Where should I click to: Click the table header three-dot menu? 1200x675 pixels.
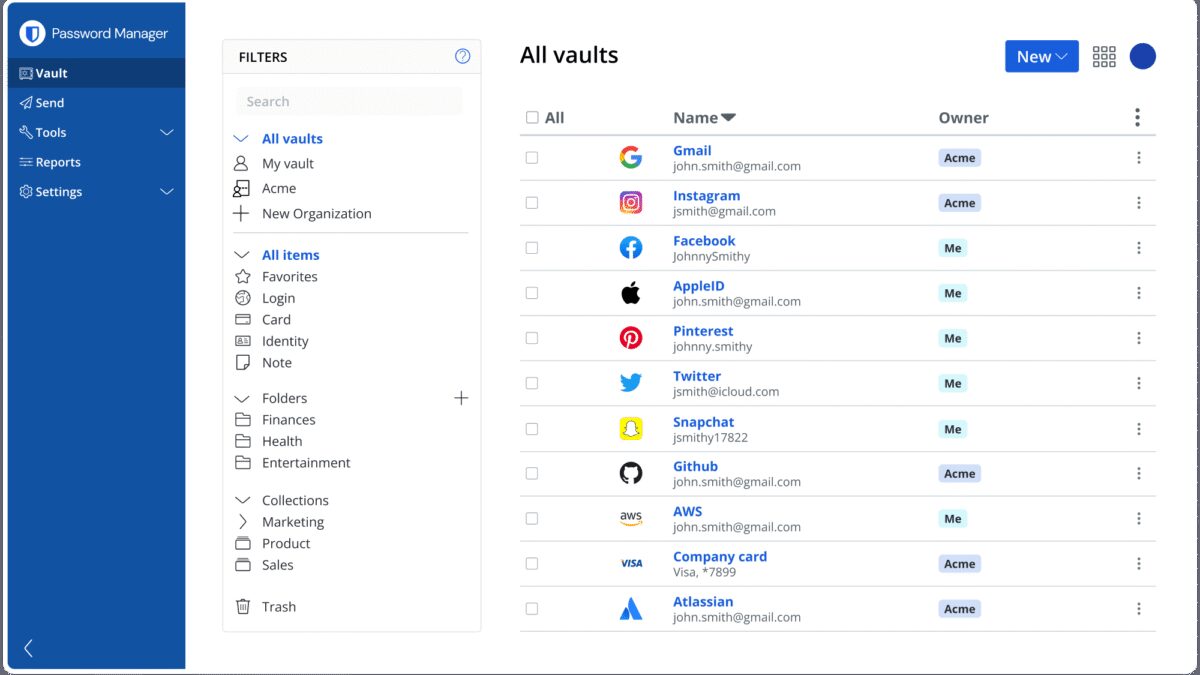point(1137,118)
